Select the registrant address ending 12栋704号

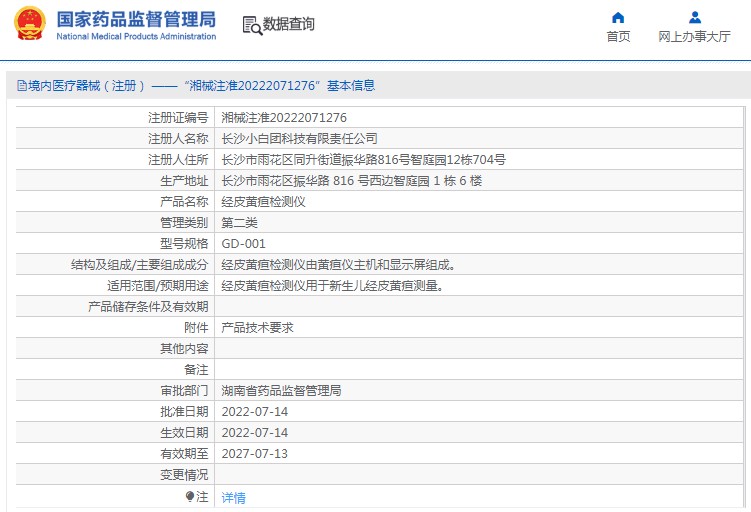364,160
